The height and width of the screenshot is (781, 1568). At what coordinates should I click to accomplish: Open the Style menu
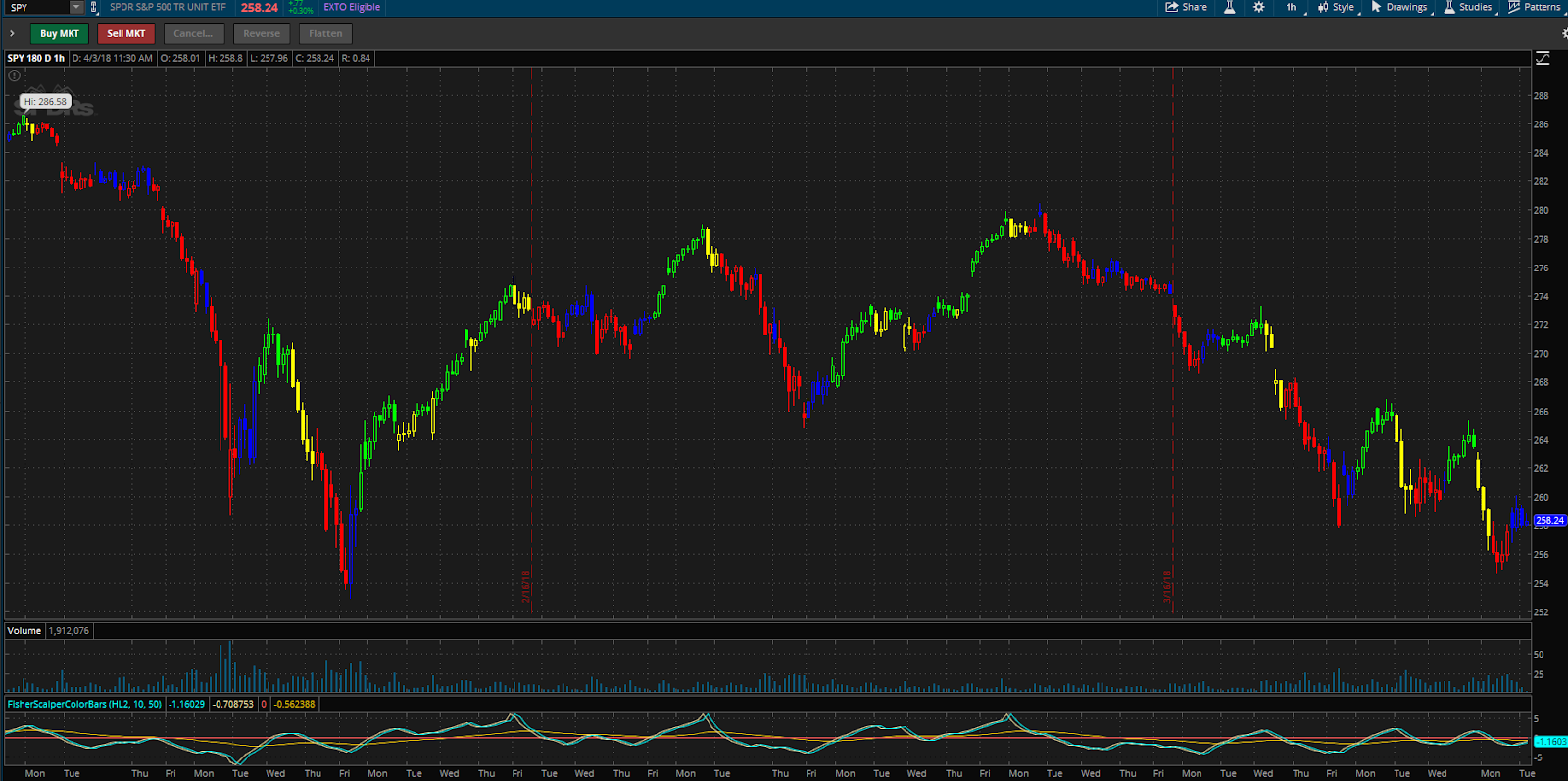[x=1337, y=7]
